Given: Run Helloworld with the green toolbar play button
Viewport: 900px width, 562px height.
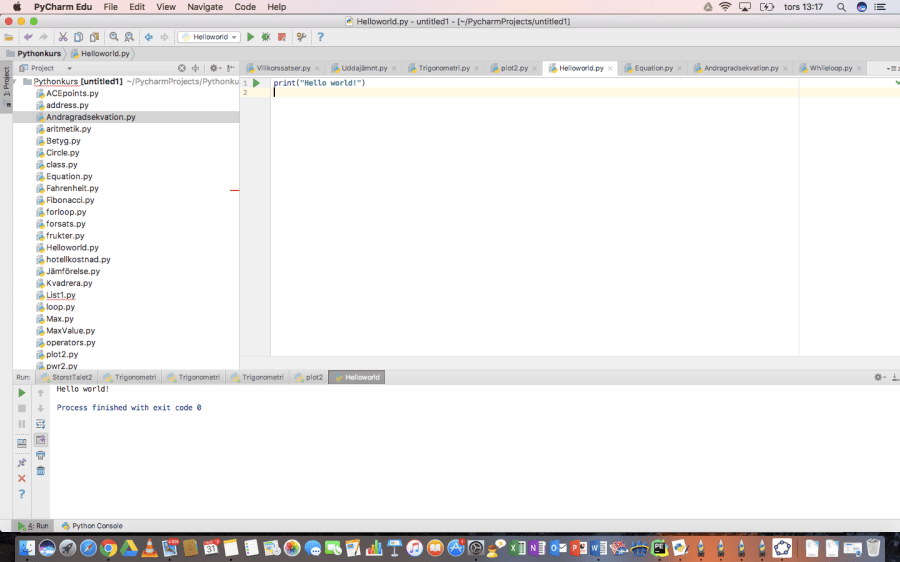Looking at the screenshot, I should 251,37.
